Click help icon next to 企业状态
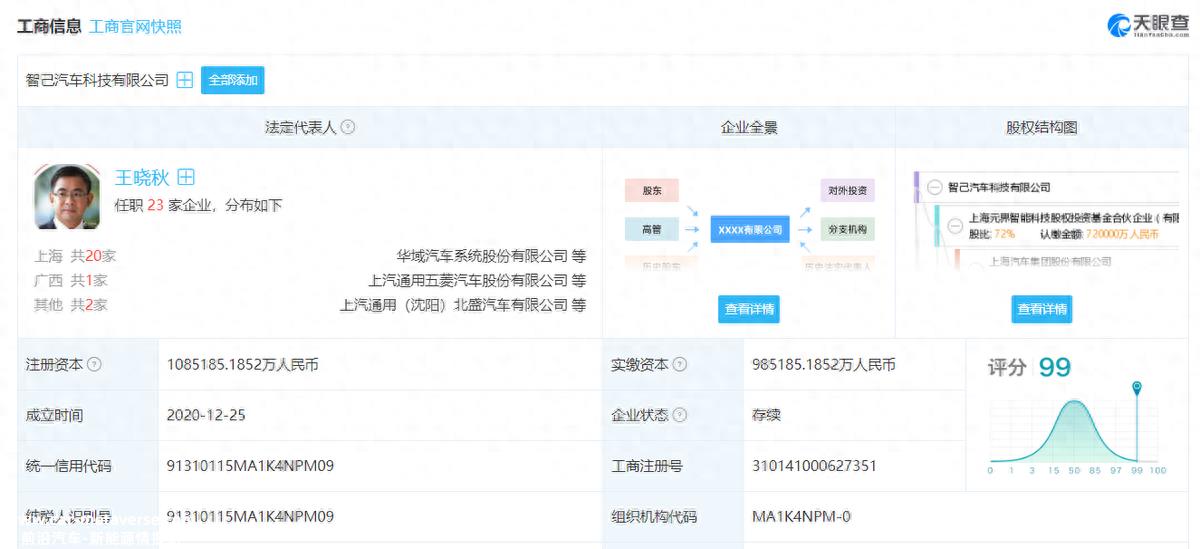Screen dimensions: 1200x549 (680, 415)
